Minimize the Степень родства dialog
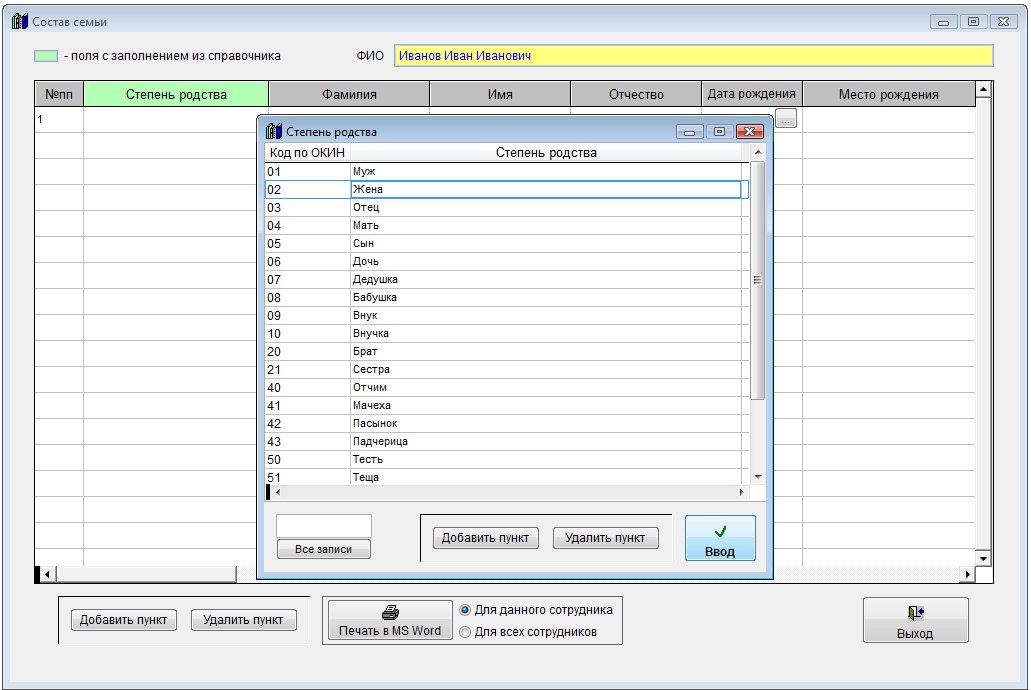1031x690 pixels. tap(689, 132)
